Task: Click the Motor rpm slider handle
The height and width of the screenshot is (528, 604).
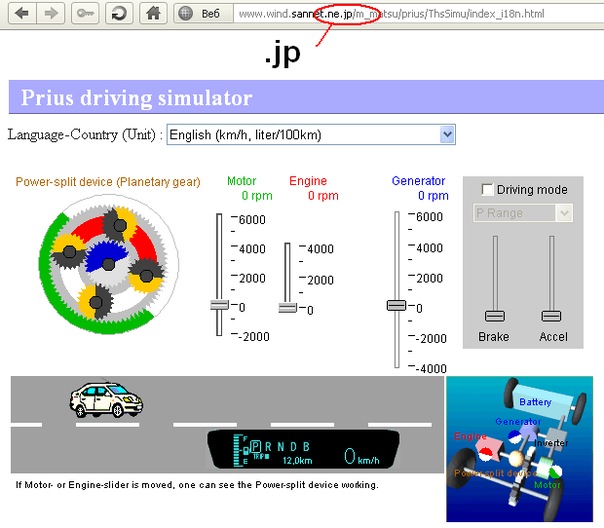Action: [220, 305]
